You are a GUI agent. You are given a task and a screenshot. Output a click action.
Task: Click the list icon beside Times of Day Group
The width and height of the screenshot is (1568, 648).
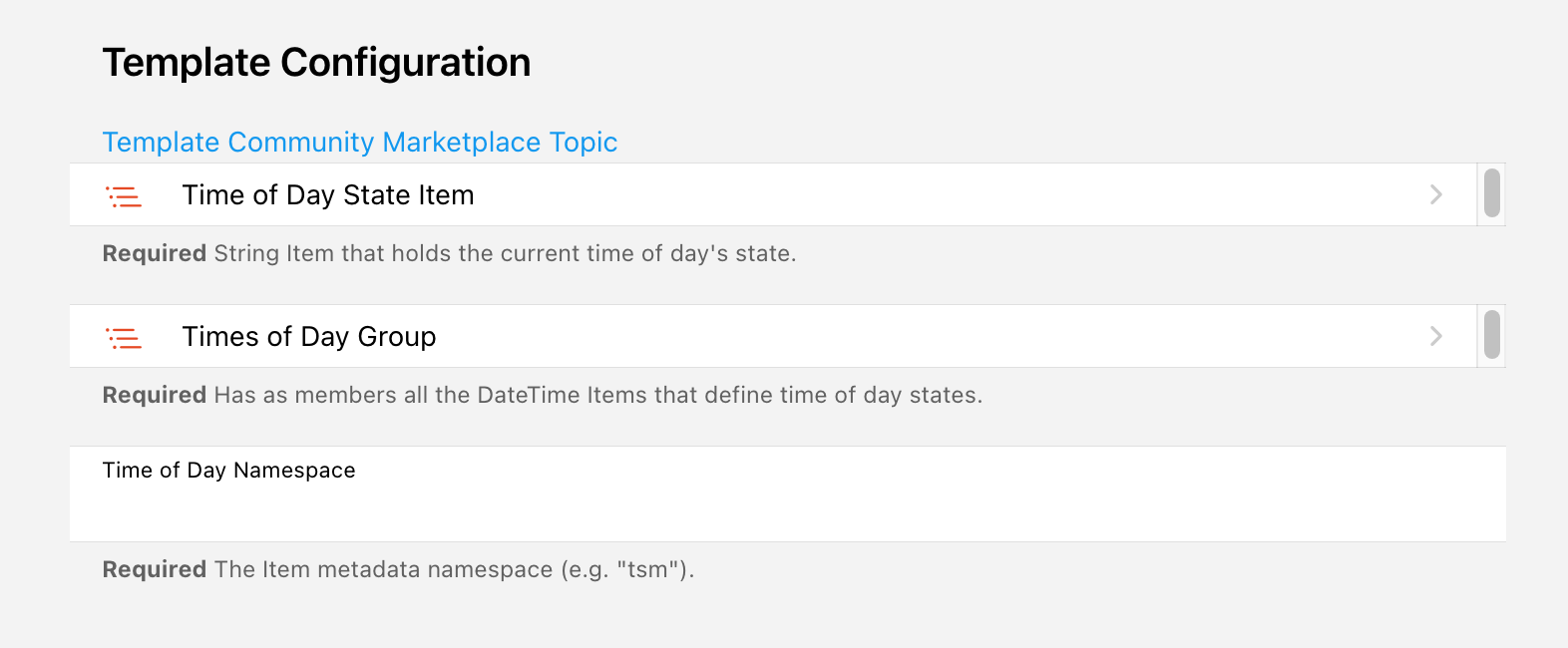point(124,338)
